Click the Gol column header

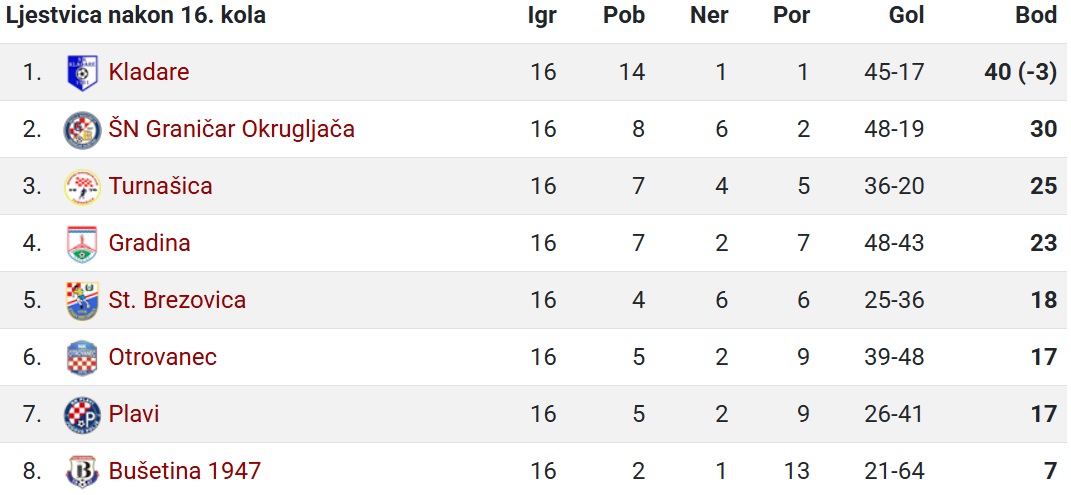[x=906, y=16]
